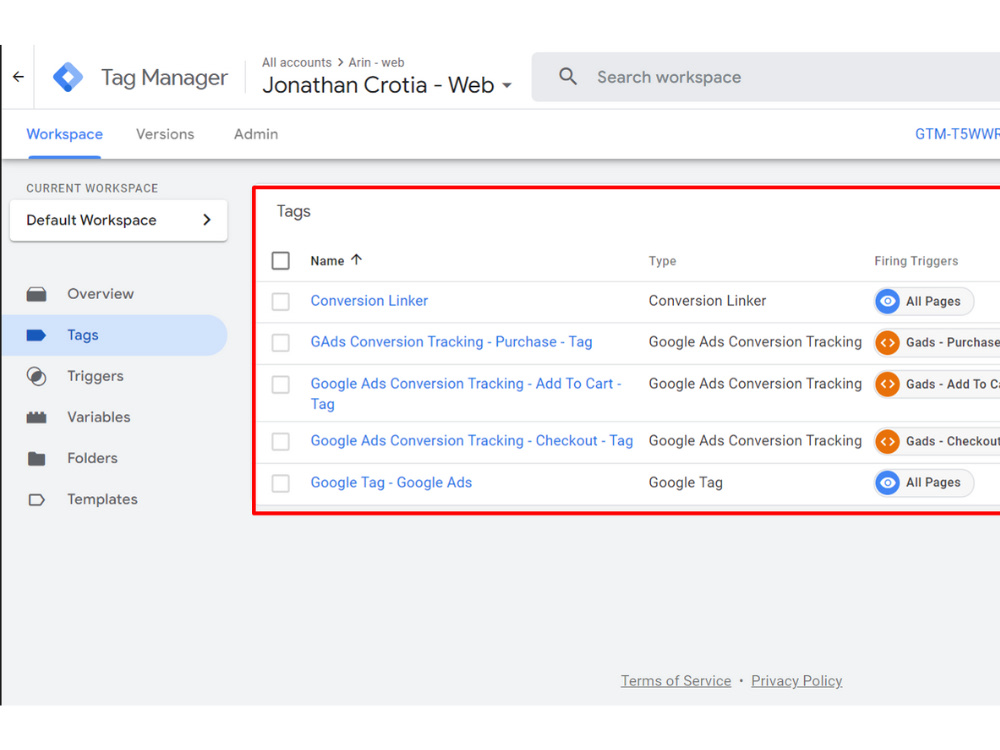Click the Tag Manager title text
The height and width of the screenshot is (750, 1000).
(x=165, y=77)
